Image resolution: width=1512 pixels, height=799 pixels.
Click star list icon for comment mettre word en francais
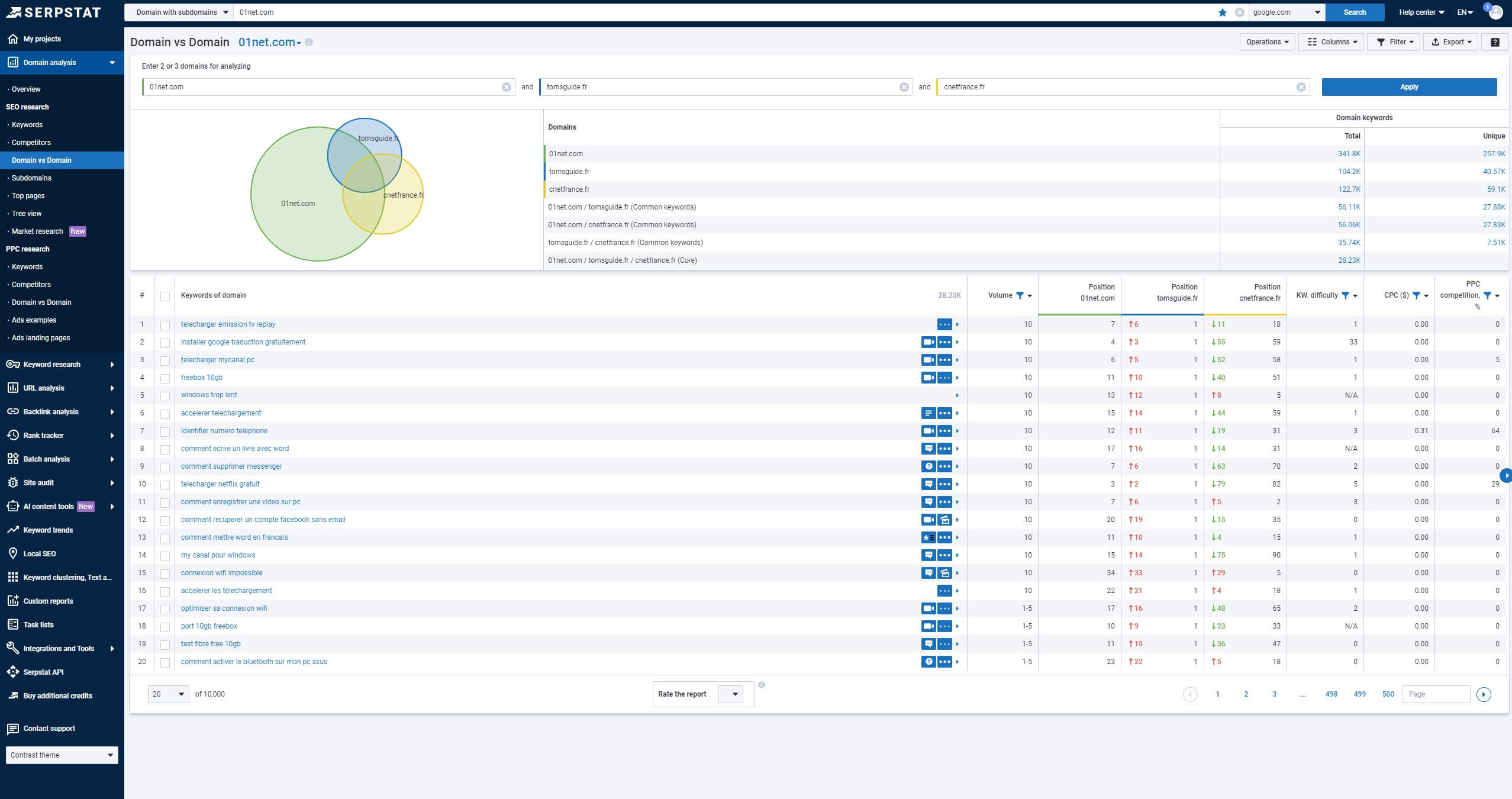[x=929, y=537]
